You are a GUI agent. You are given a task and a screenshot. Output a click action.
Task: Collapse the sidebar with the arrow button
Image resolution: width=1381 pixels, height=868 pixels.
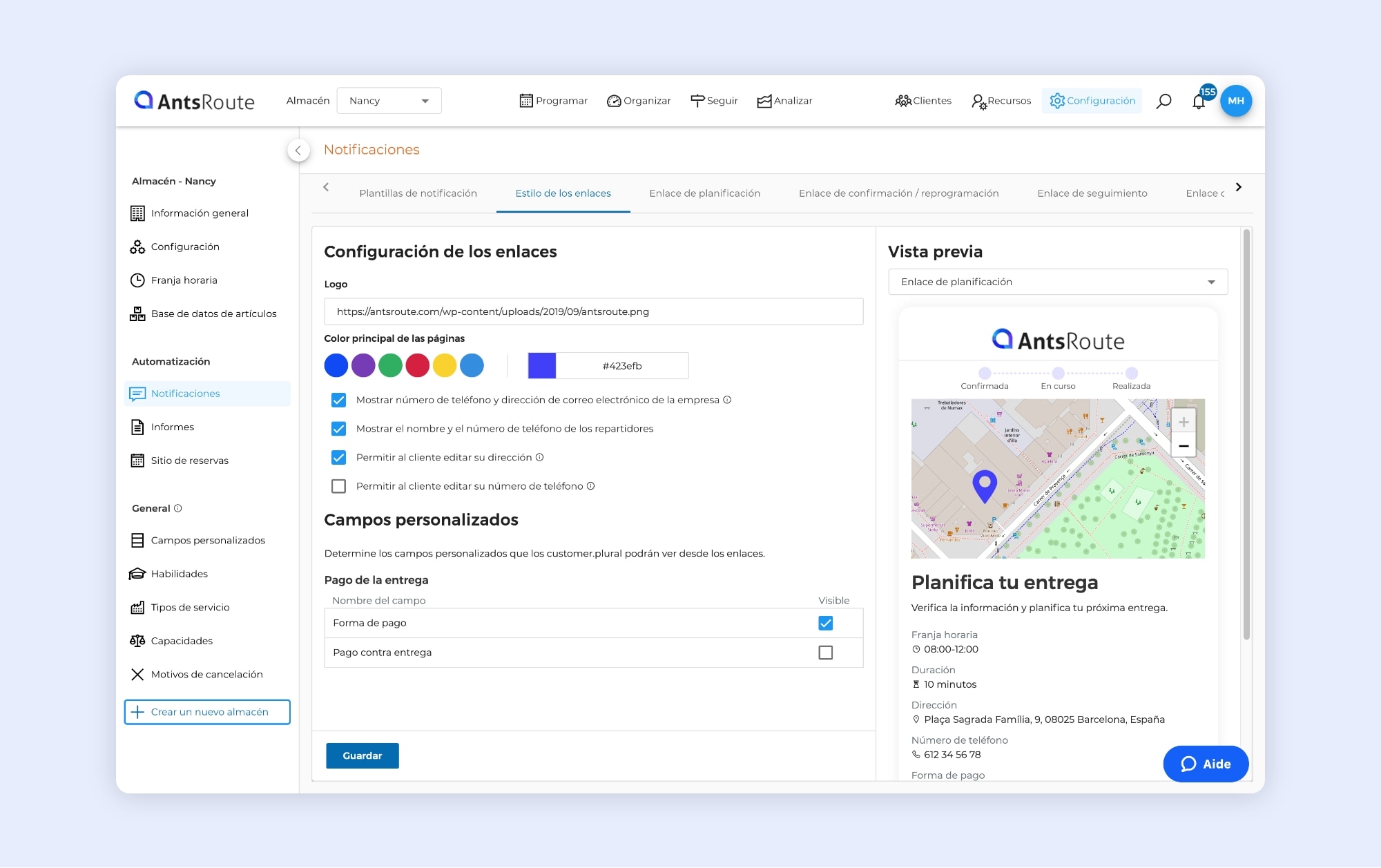(298, 150)
